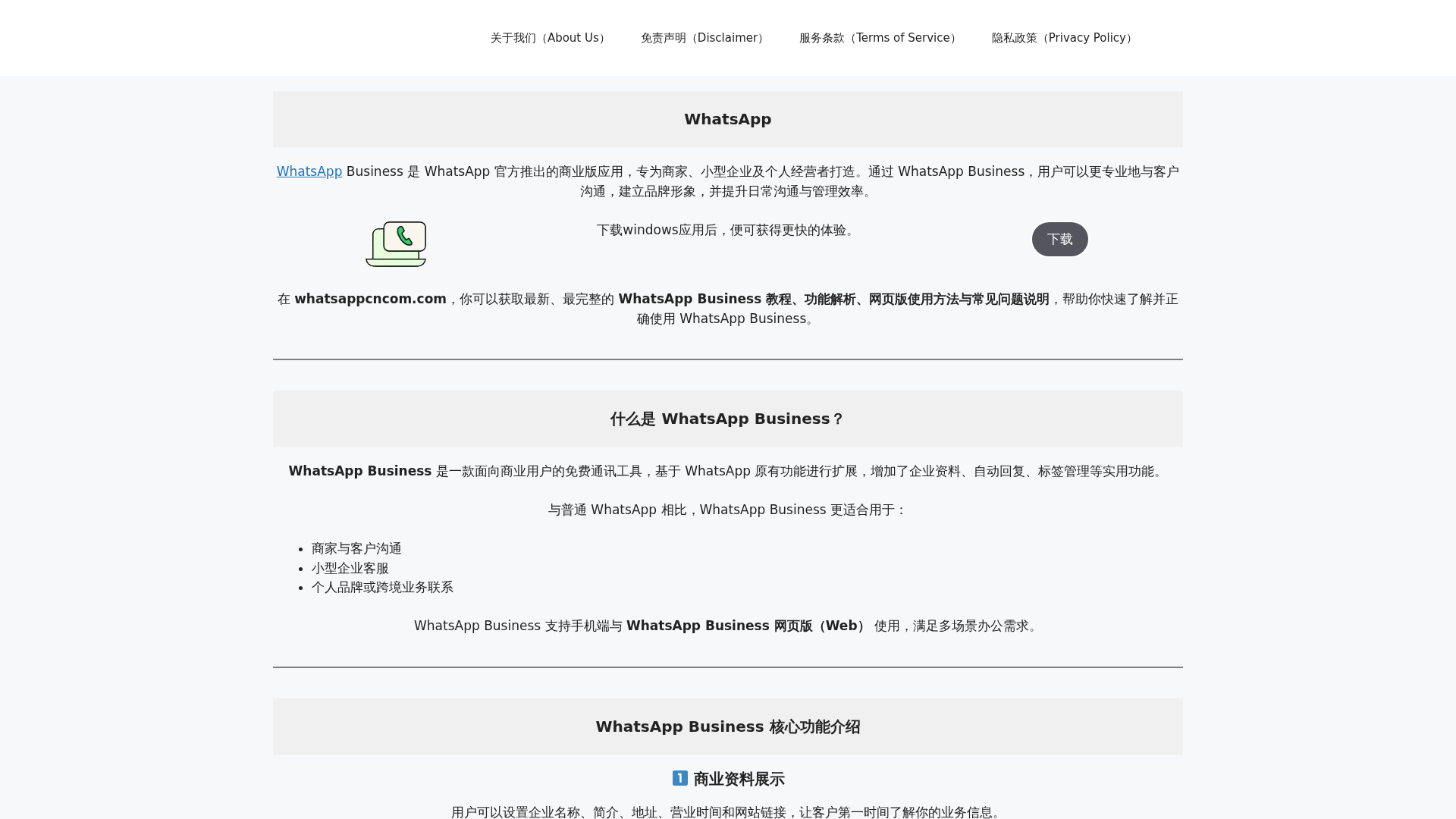Open the 免责声明 (Disclaimer) page
This screenshot has height=819, width=1456.
pyautogui.click(x=704, y=38)
